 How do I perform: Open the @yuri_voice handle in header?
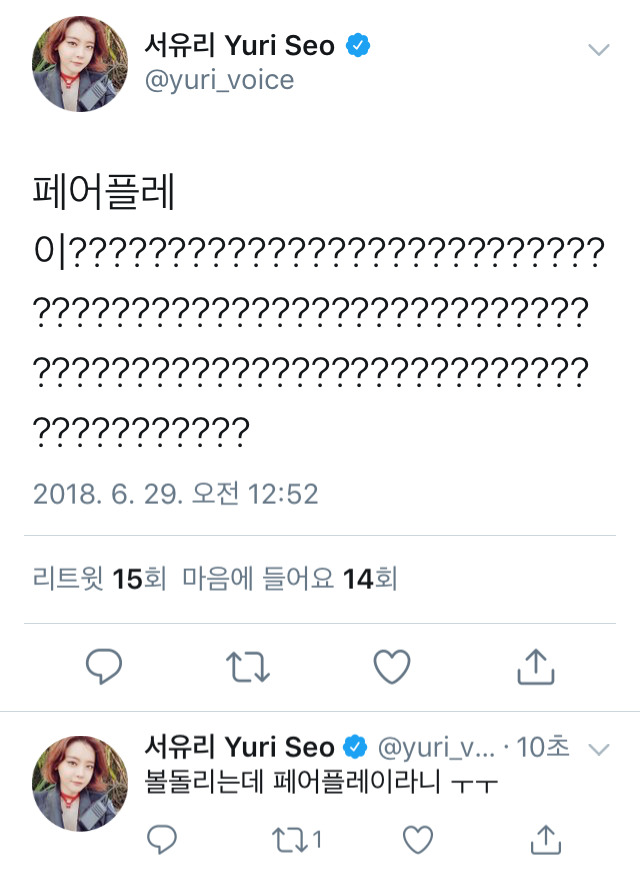click(x=220, y=80)
